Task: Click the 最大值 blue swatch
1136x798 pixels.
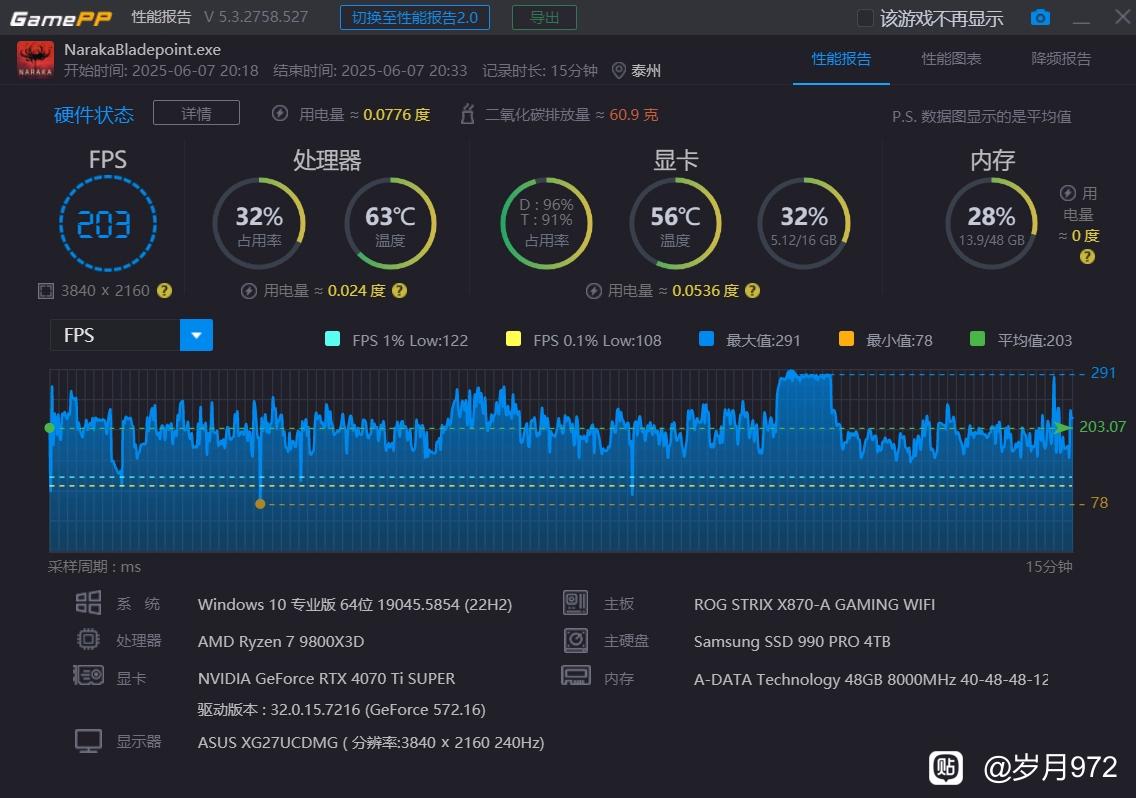Action: (706, 338)
